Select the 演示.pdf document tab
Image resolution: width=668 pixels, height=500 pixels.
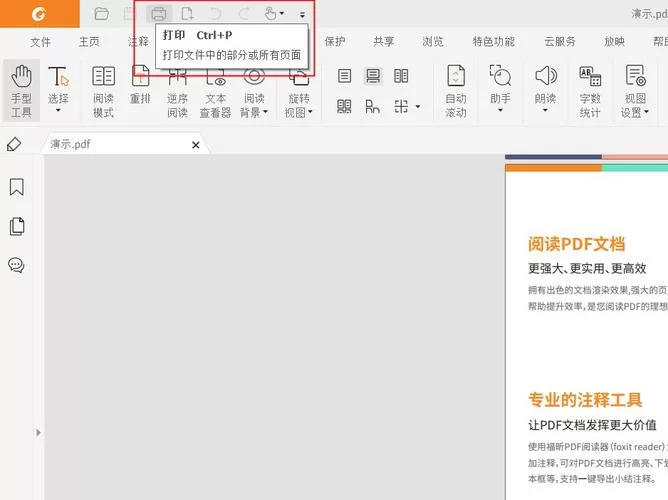[x=124, y=144]
